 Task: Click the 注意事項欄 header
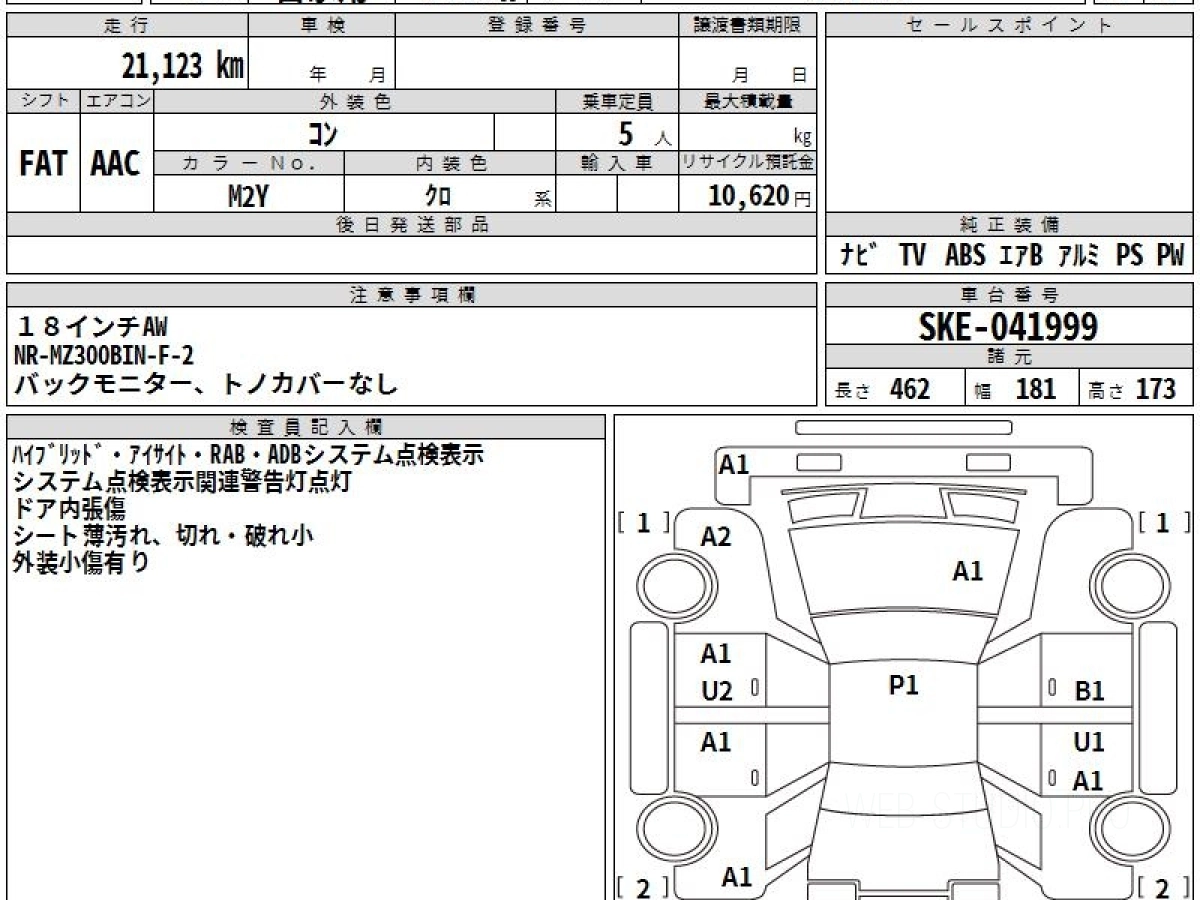tap(411, 295)
